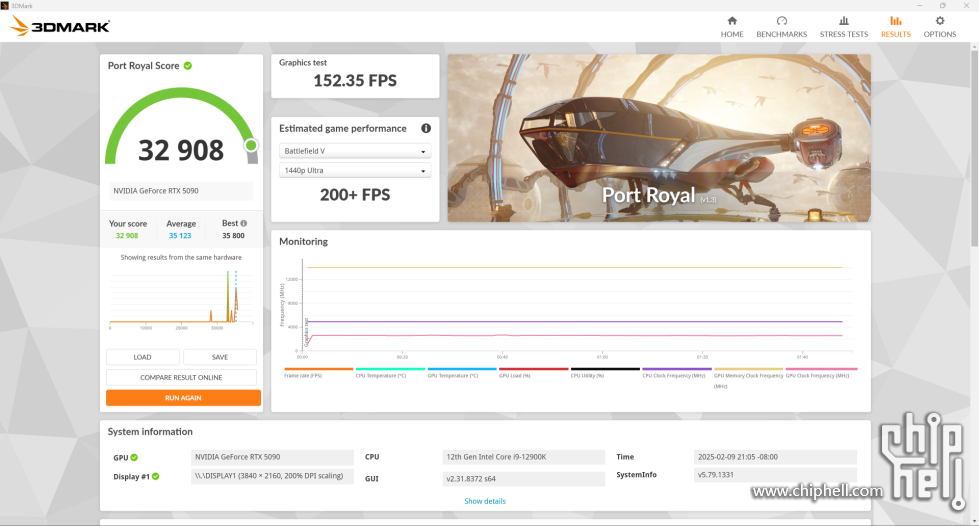Click the large 32 908 score number

coord(181,151)
